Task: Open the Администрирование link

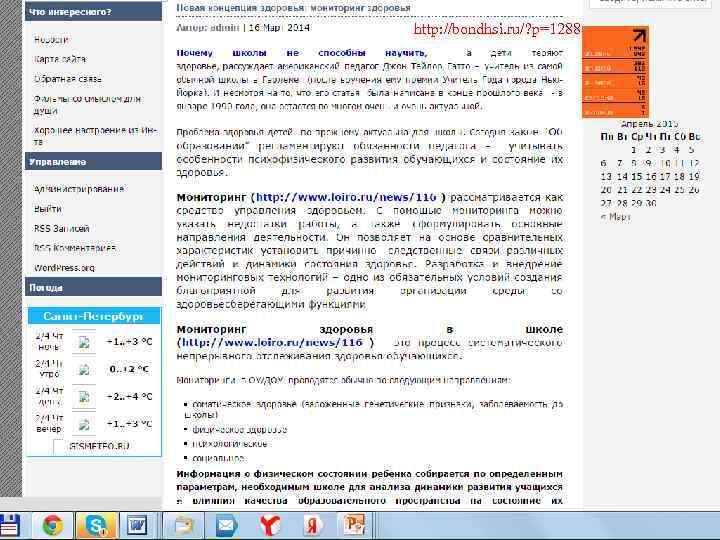Action: point(79,189)
